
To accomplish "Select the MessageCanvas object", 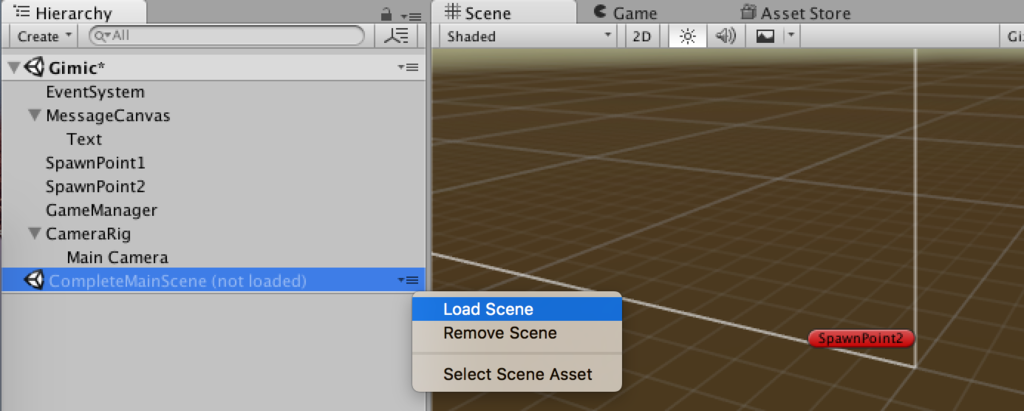I will pyautogui.click(x=108, y=116).
